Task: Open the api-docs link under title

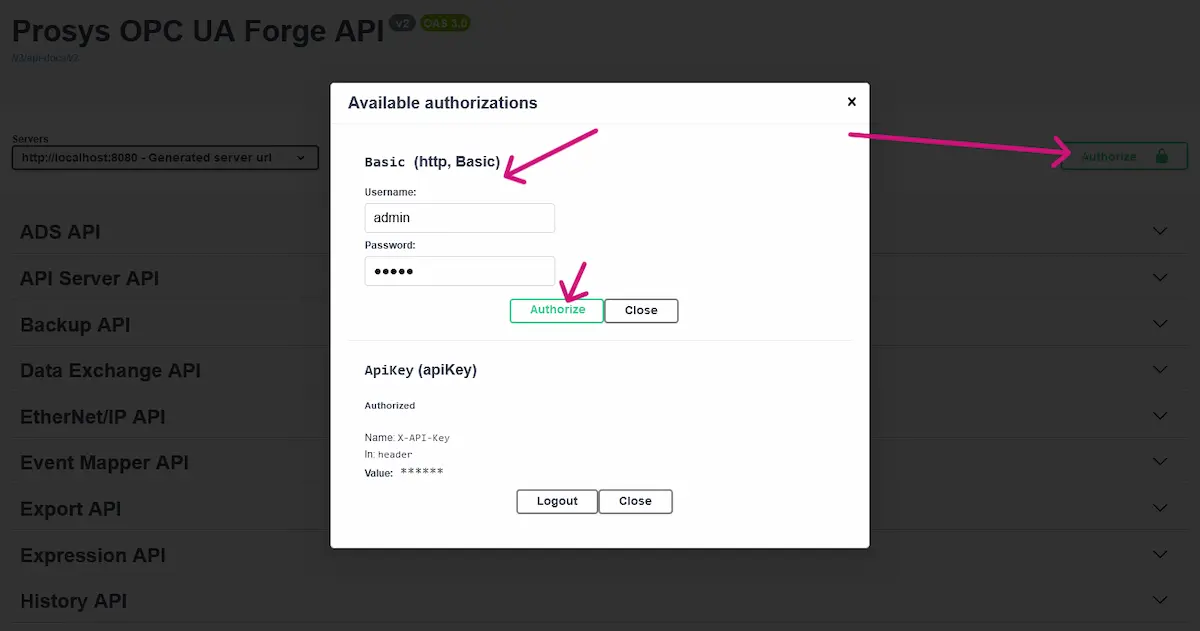Action: pyautogui.click(x=45, y=58)
